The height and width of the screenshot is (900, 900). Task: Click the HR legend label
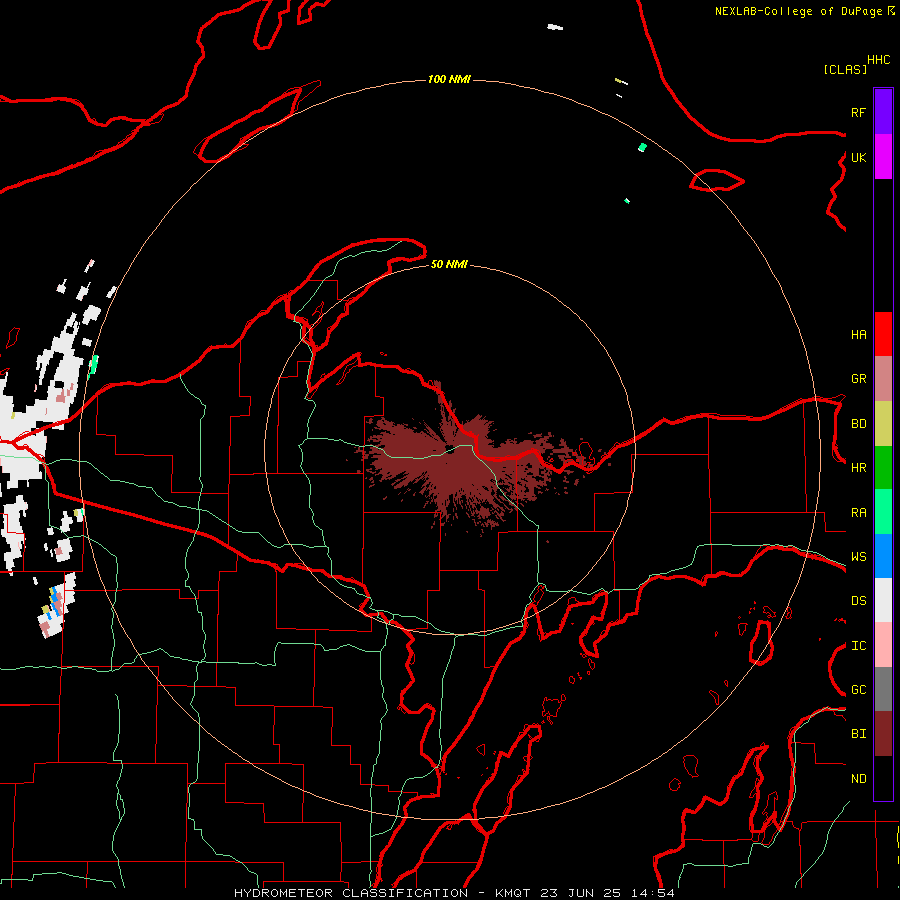[x=858, y=468]
